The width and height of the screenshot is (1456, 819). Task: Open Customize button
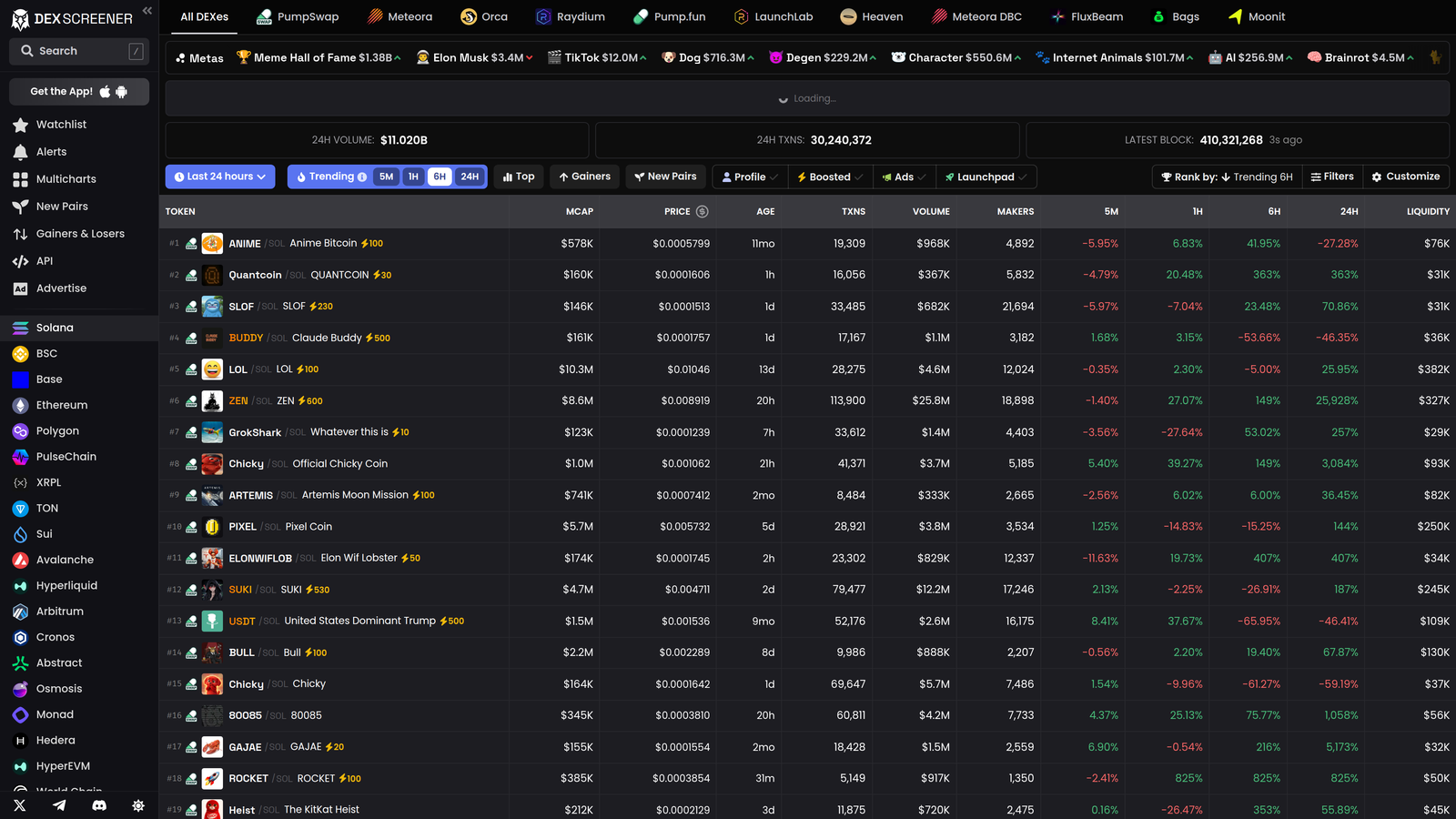1406,177
